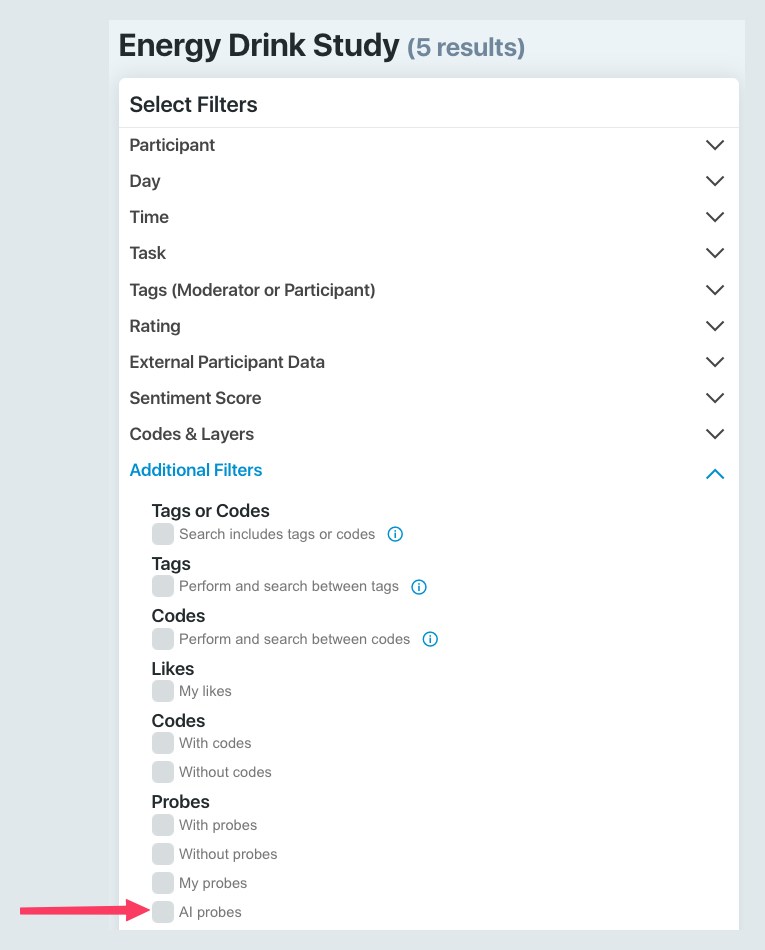Check the My likes checkbox
765x950 pixels.
pos(163,691)
